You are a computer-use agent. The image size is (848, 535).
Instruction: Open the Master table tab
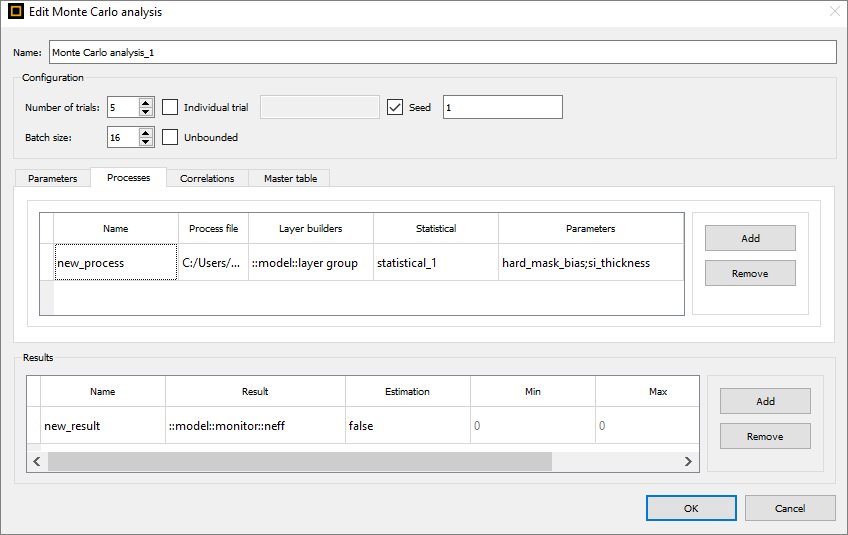tap(290, 179)
